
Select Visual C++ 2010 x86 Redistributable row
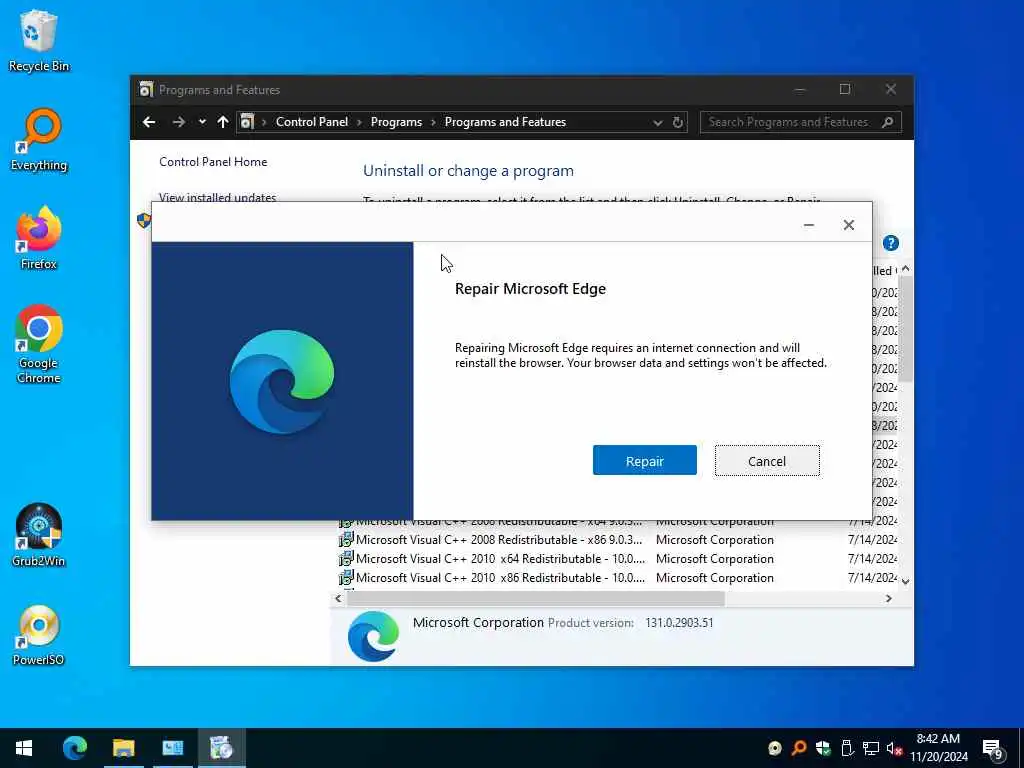[x=618, y=577]
